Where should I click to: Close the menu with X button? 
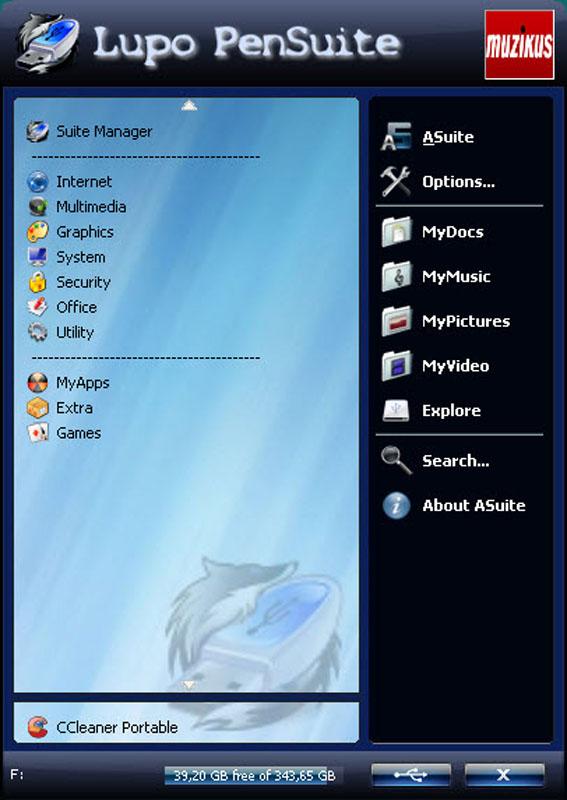pos(504,775)
